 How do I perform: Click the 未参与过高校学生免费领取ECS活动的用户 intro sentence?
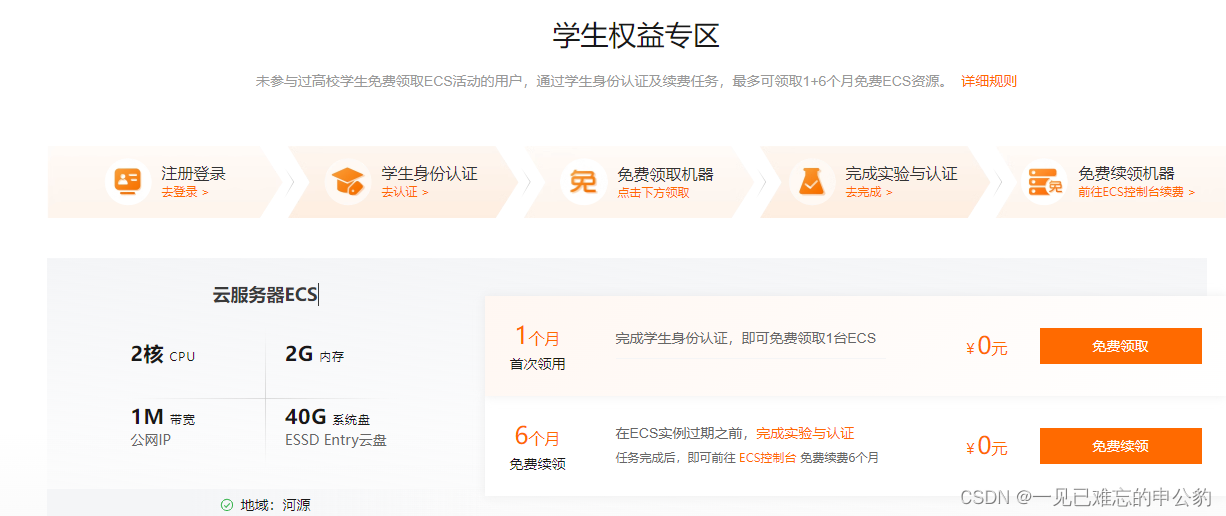tap(390, 81)
